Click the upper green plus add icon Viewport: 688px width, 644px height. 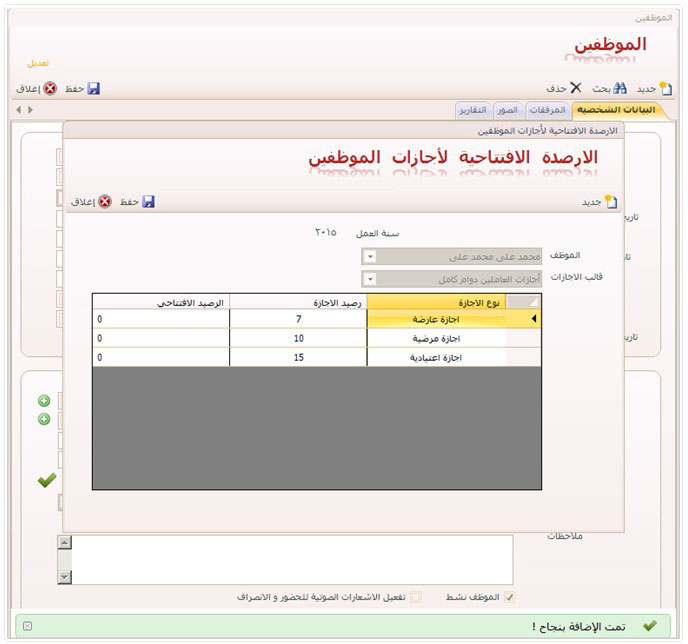click(x=44, y=401)
